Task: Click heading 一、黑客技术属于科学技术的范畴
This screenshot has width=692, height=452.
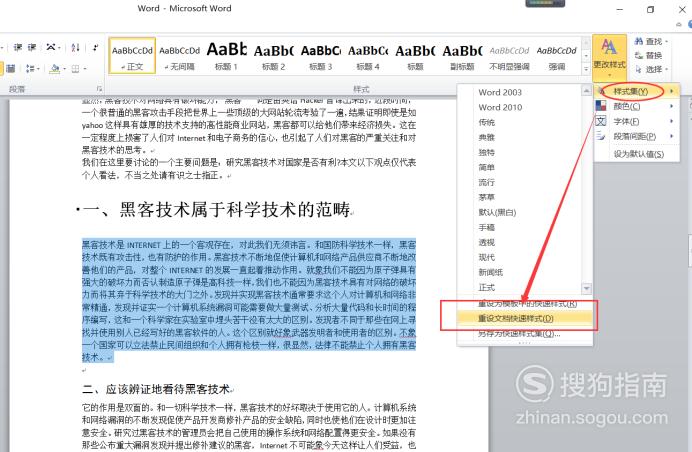Action: click(x=217, y=209)
